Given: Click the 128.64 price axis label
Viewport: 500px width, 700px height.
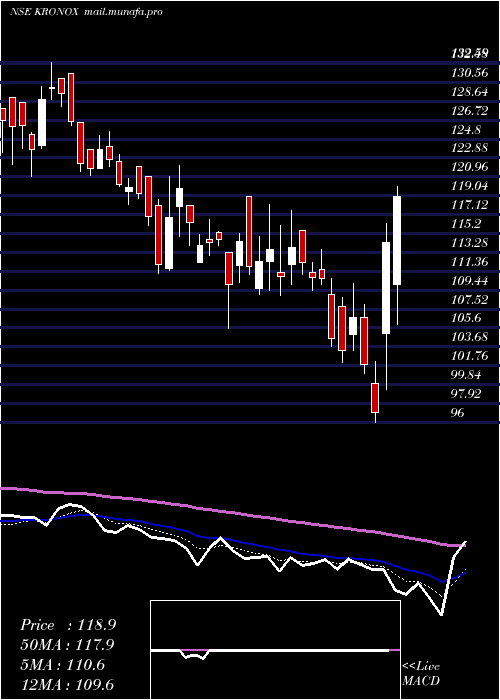Looking at the screenshot, I should (470, 92).
